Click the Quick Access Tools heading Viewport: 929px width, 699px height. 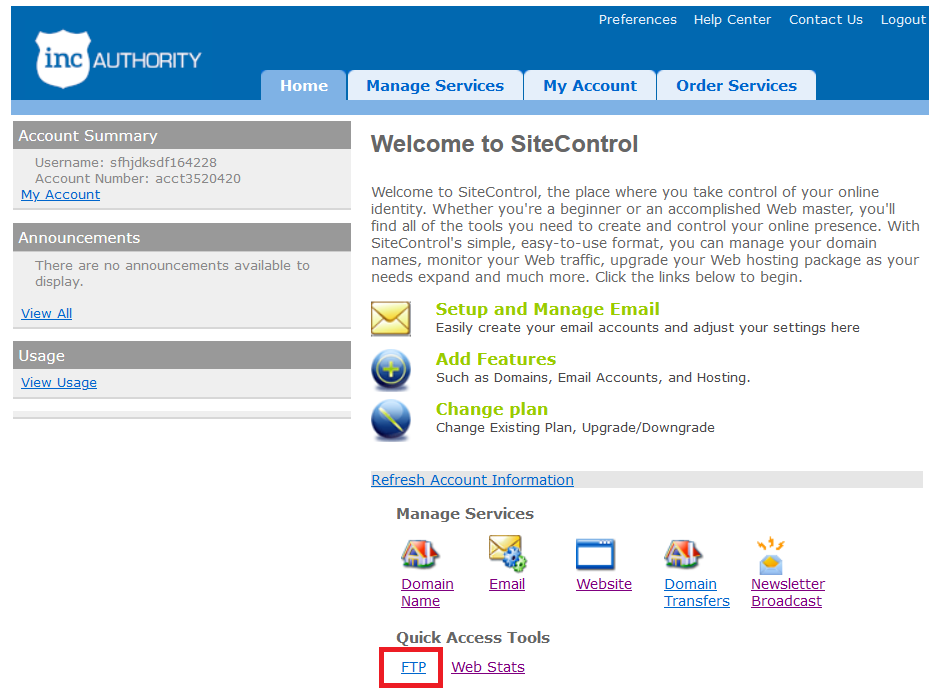473,637
